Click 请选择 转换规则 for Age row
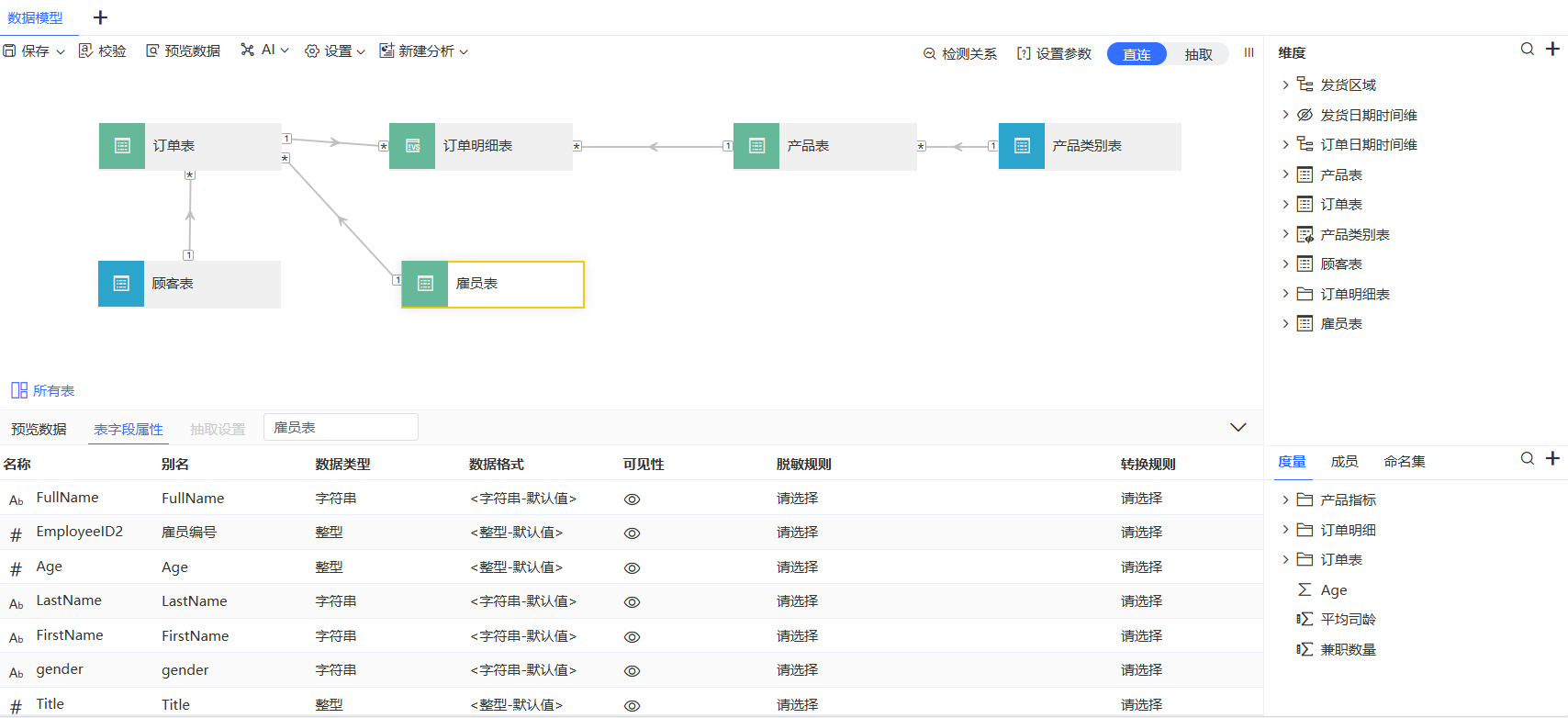The width and height of the screenshot is (1568, 718). [1141, 567]
